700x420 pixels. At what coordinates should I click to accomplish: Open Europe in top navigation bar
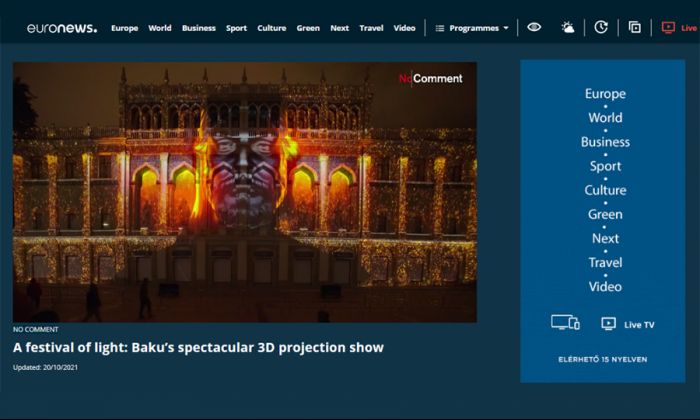point(125,28)
